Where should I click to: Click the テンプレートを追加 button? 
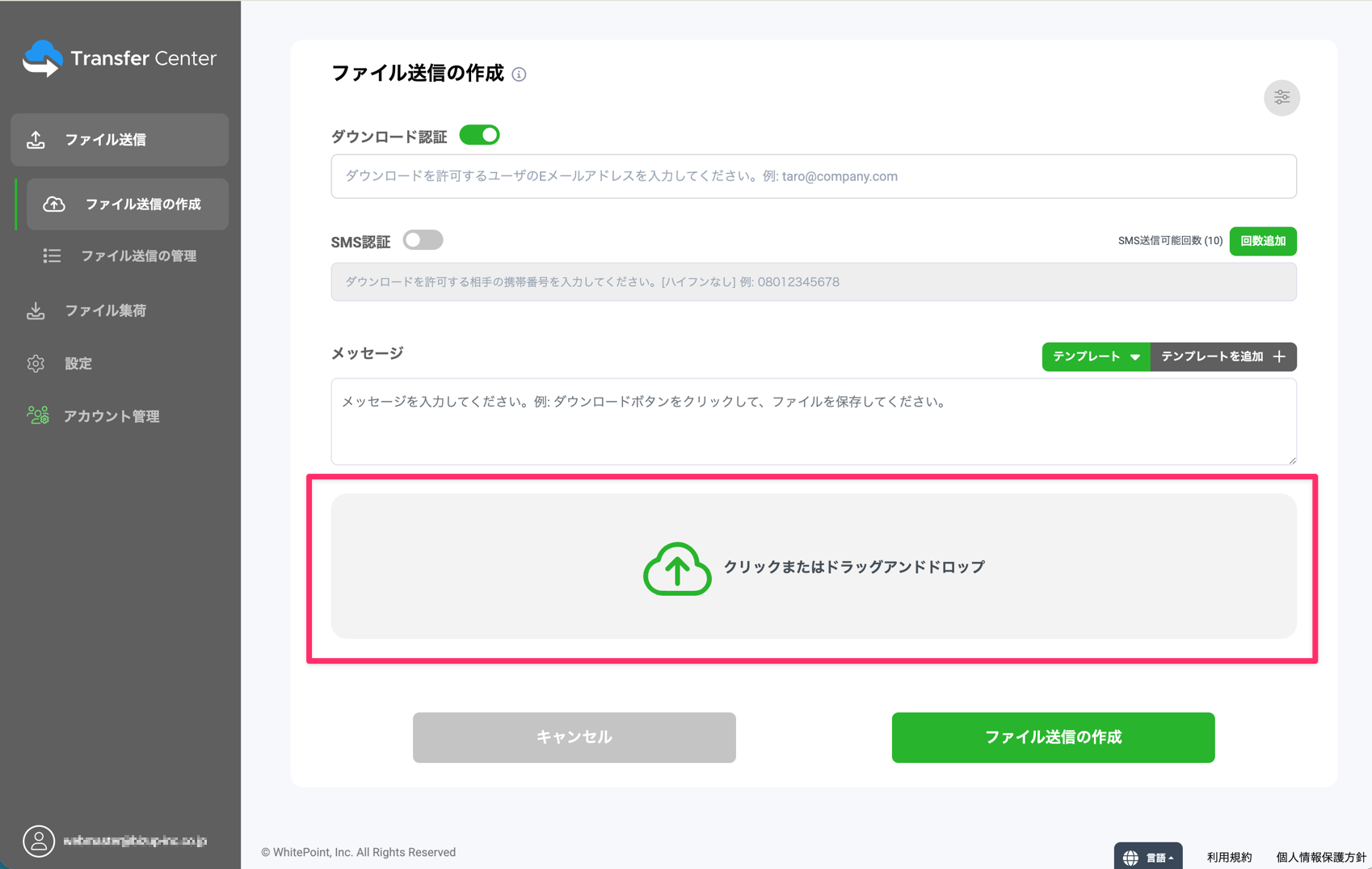[1223, 356]
